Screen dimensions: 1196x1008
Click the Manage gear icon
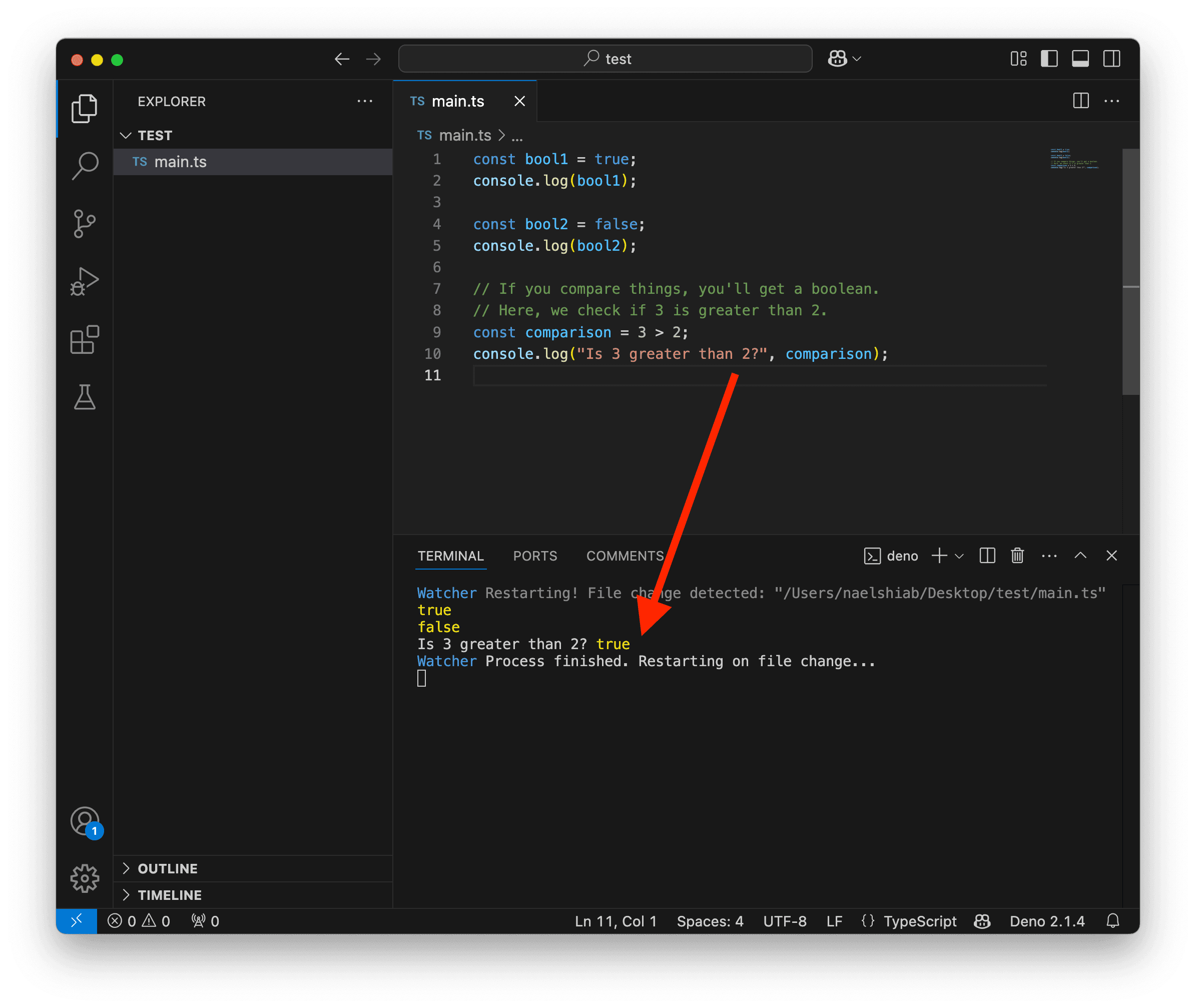pyautogui.click(x=85, y=878)
